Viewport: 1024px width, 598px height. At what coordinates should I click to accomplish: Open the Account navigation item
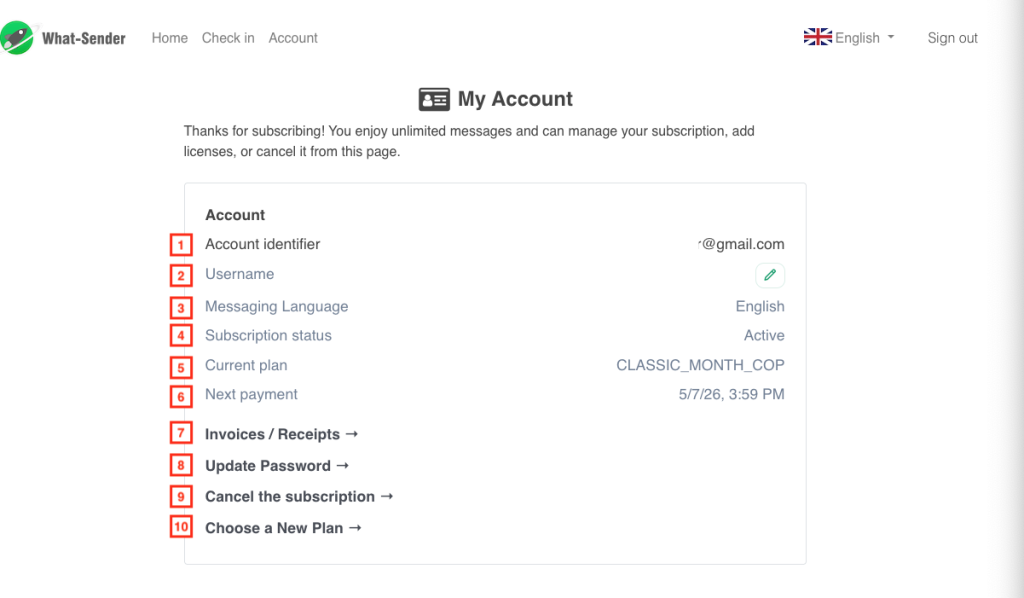point(293,38)
